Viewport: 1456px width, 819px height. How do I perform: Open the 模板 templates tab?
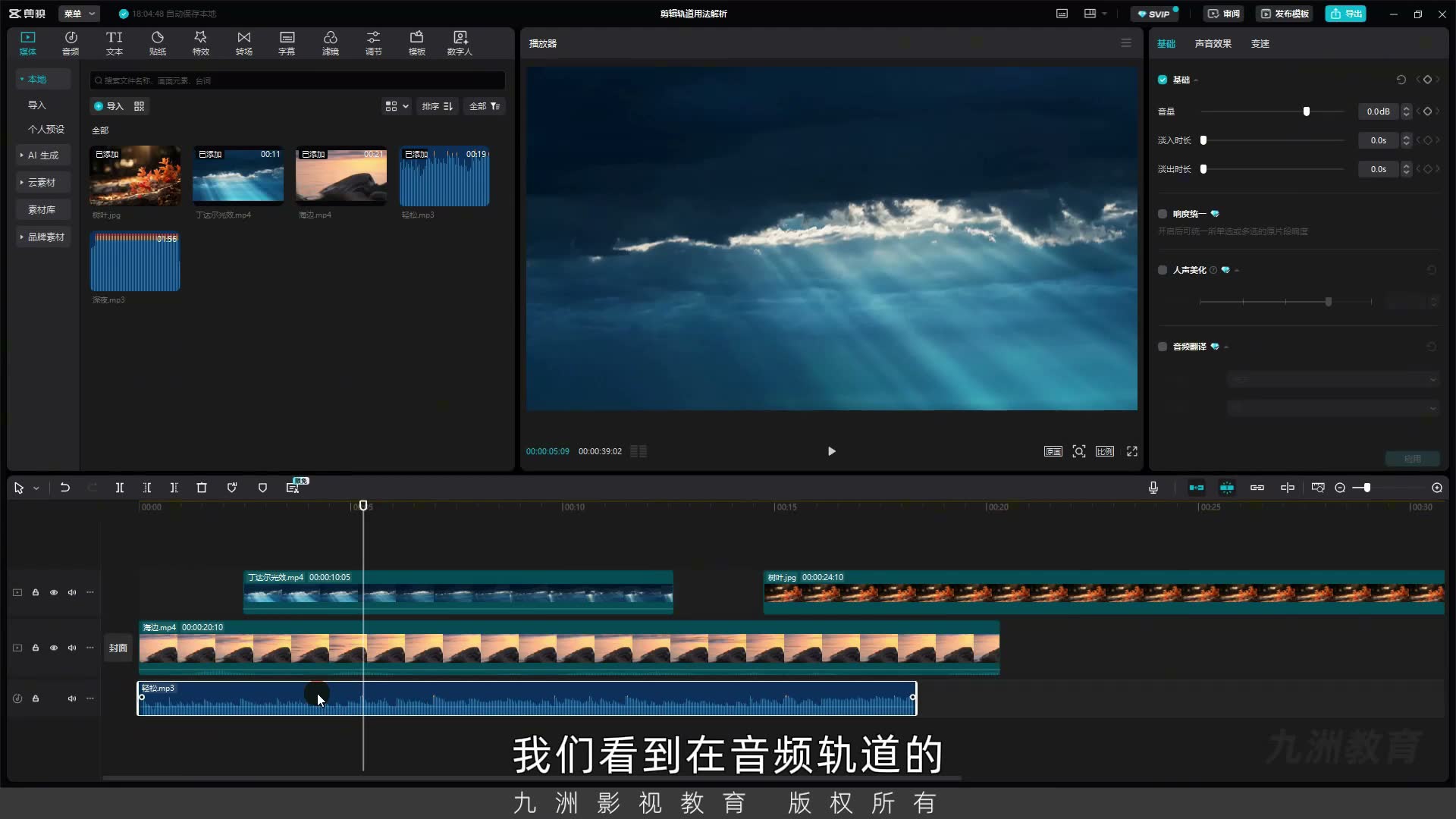[x=416, y=43]
